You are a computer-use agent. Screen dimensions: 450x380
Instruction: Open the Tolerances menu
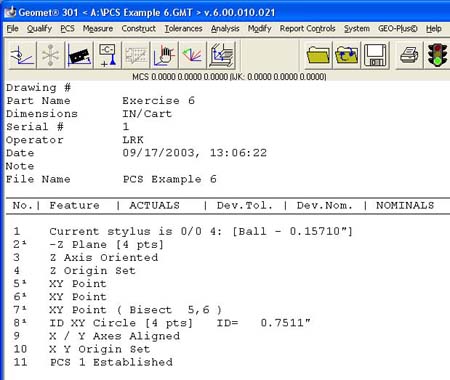point(183,29)
